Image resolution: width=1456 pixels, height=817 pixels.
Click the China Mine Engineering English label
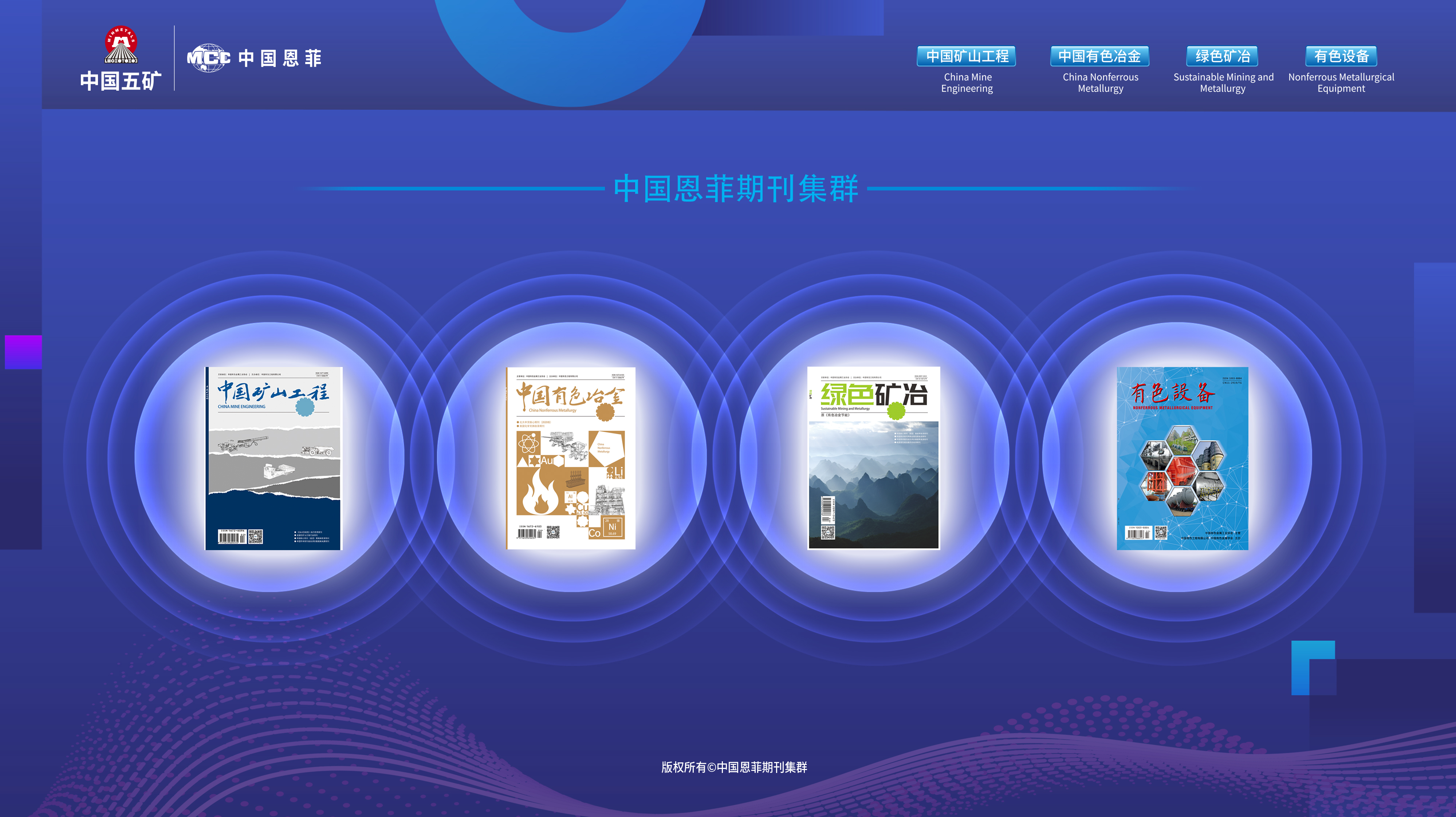click(967, 83)
